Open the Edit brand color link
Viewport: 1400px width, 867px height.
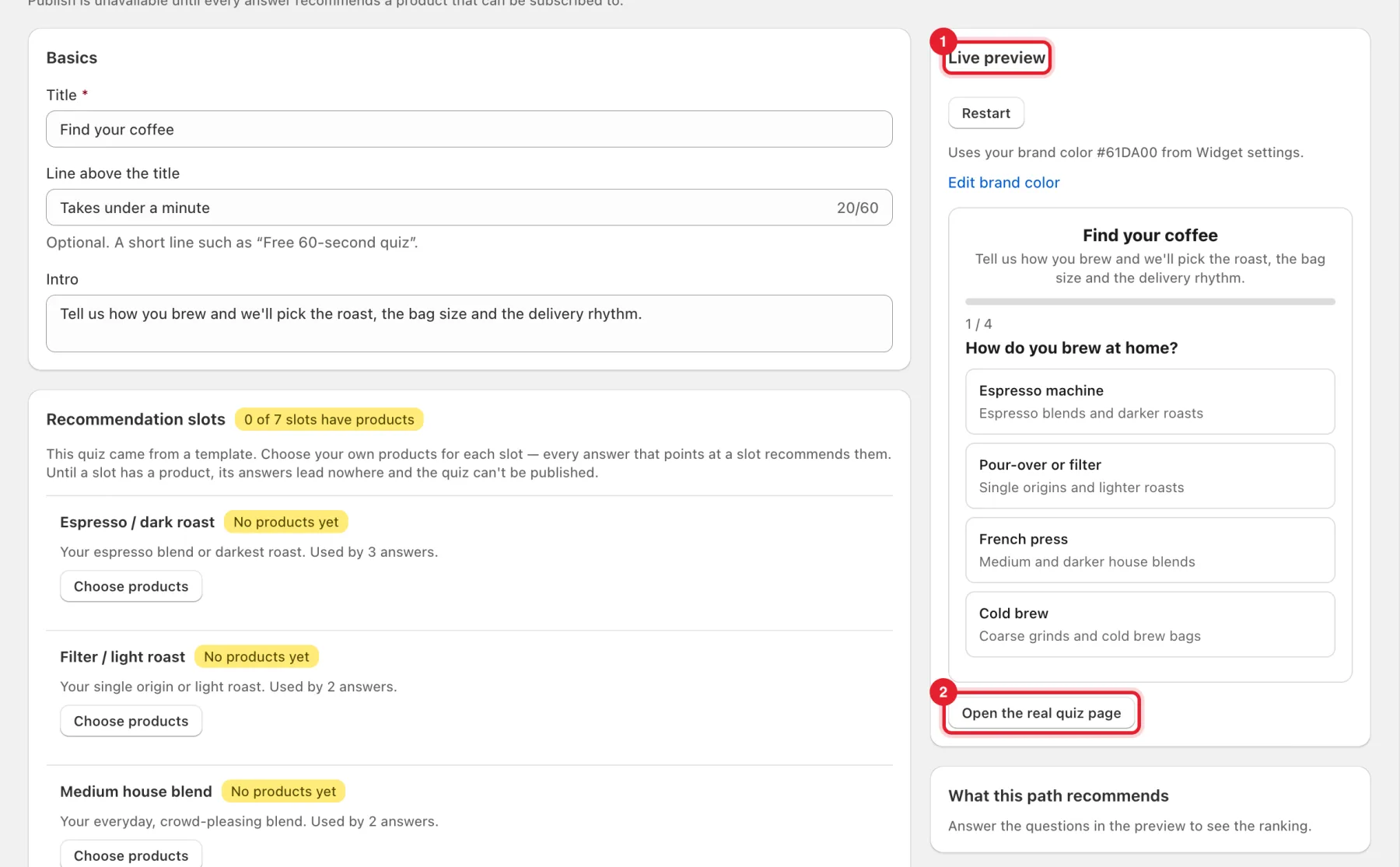(1003, 182)
